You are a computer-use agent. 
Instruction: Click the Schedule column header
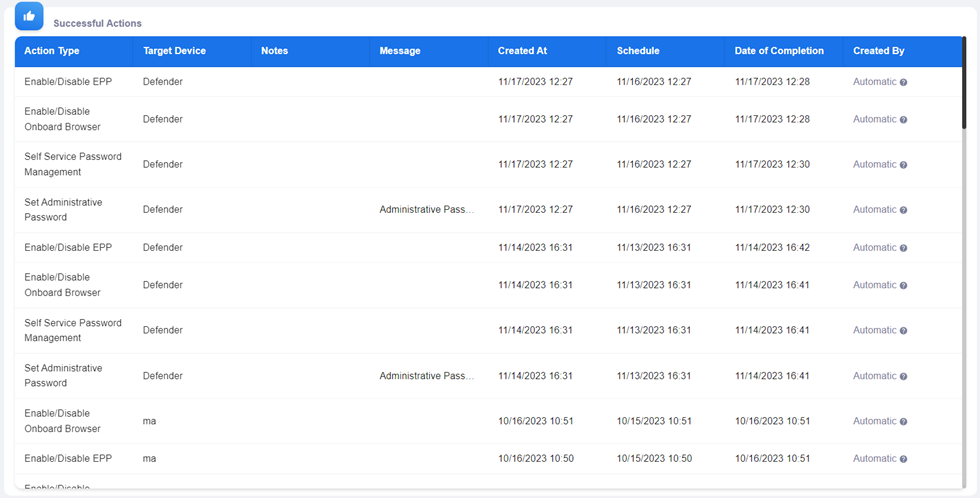tap(638, 51)
